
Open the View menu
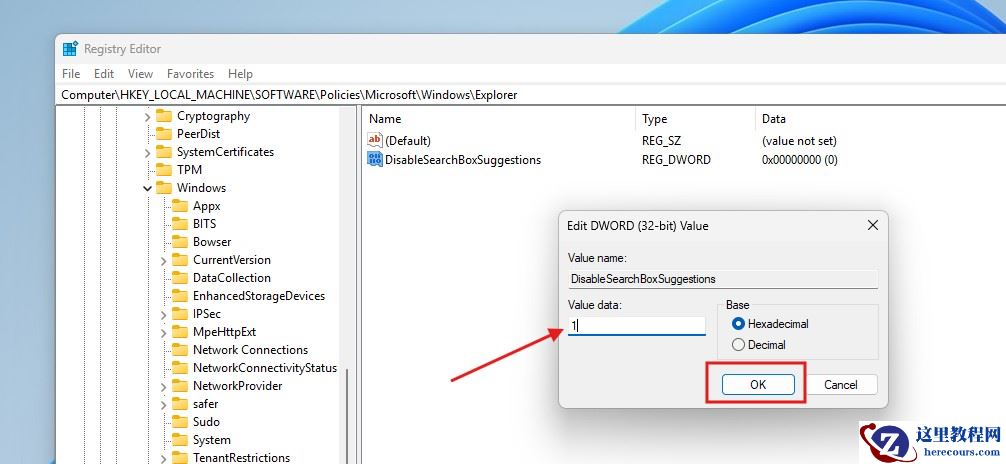141,74
